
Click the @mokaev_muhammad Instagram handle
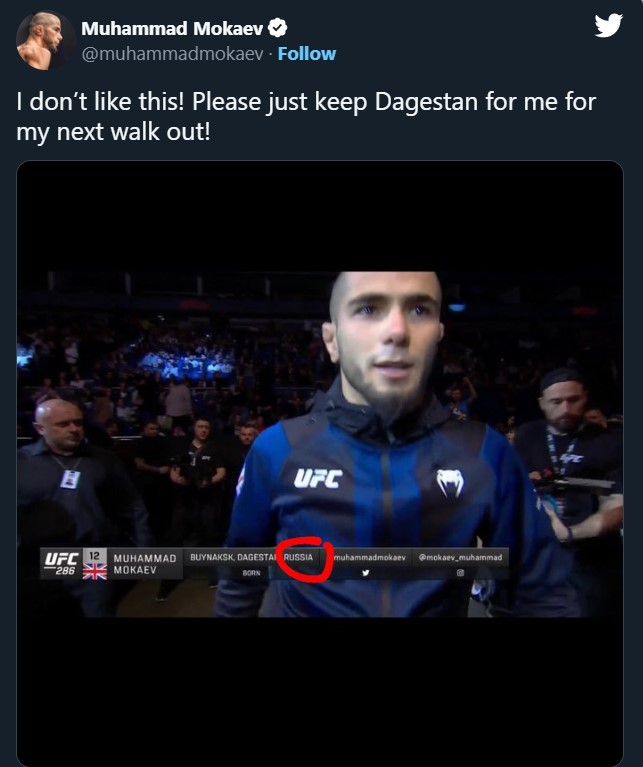pos(460,557)
